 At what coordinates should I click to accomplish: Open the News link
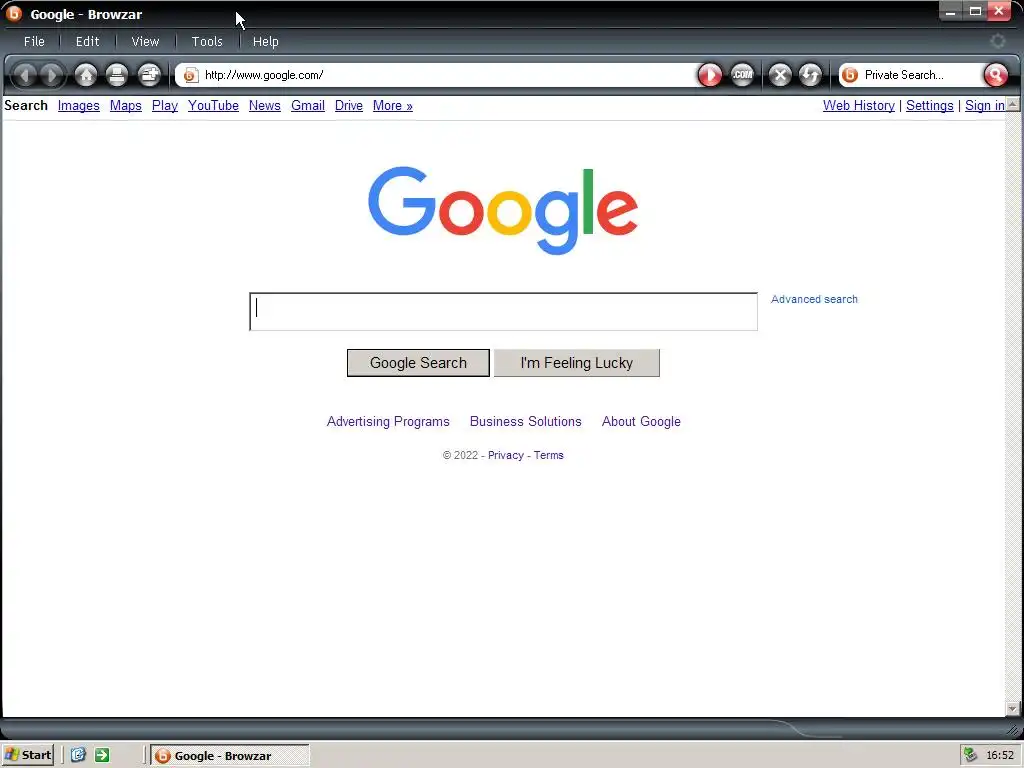pos(264,106)
